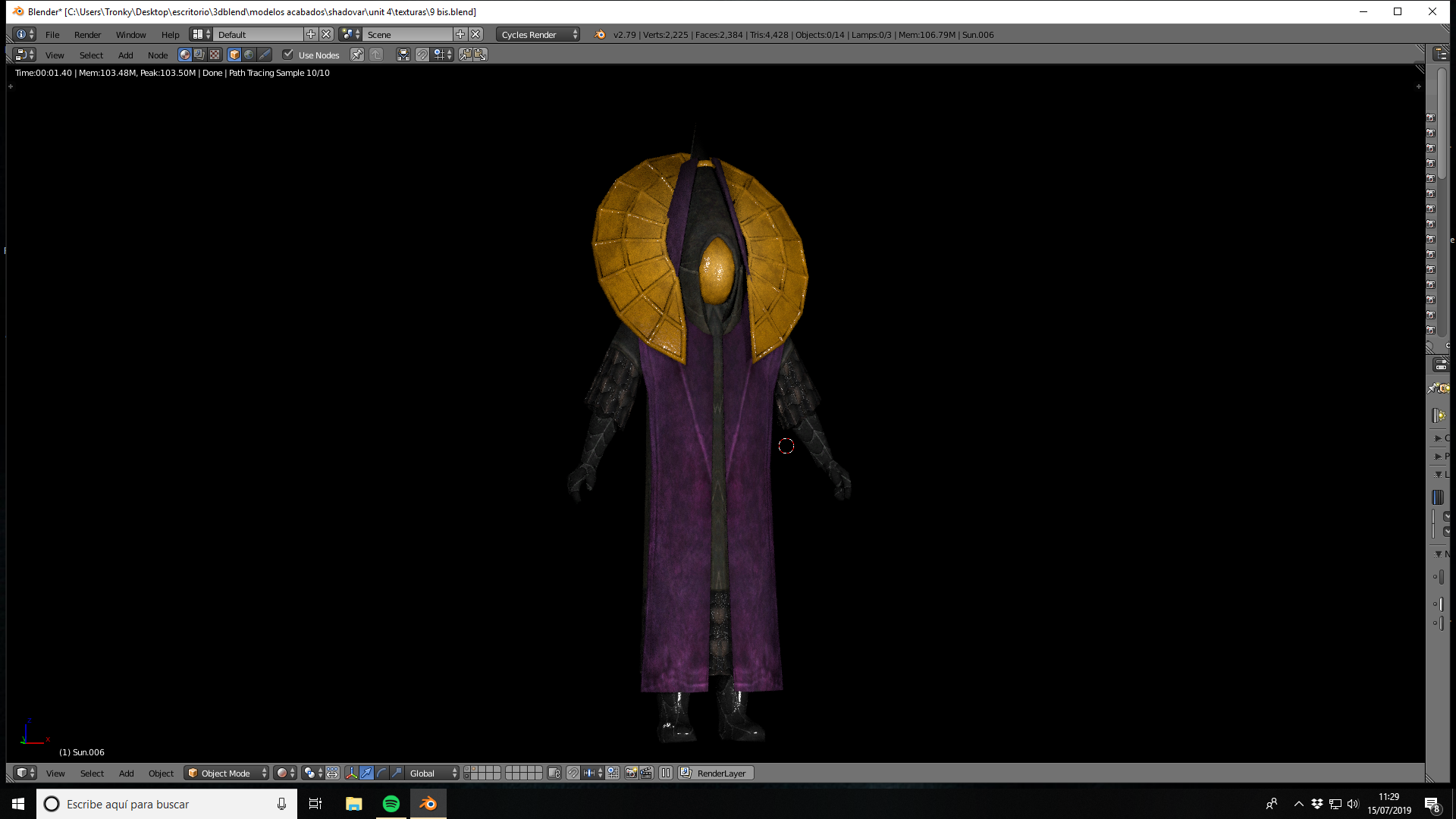The height and width of the screenshot is (819, 1456).
Task: Click the Escribe aquí para buscar field
Action: coord(167,804)
